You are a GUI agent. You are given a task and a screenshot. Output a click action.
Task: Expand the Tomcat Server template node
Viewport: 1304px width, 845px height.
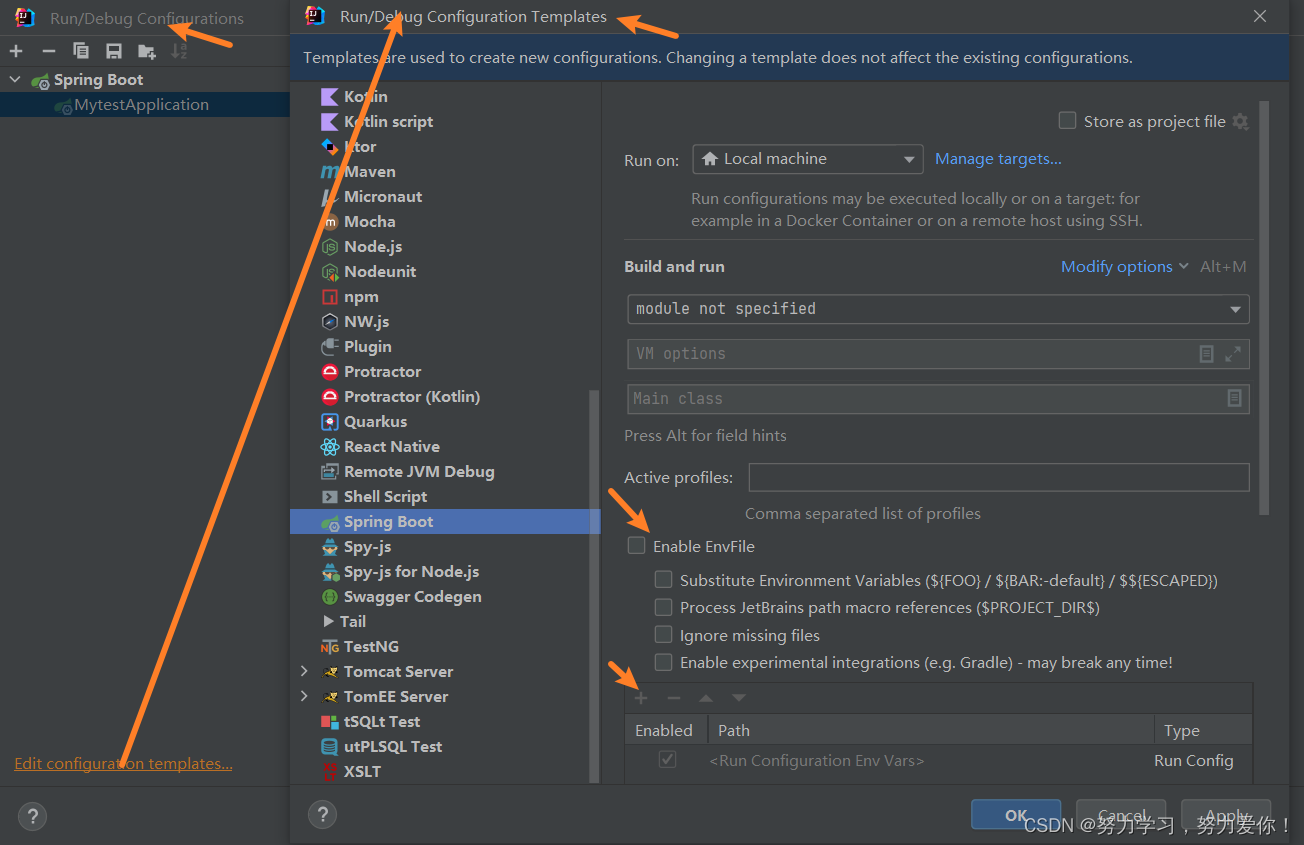point(304,671)
